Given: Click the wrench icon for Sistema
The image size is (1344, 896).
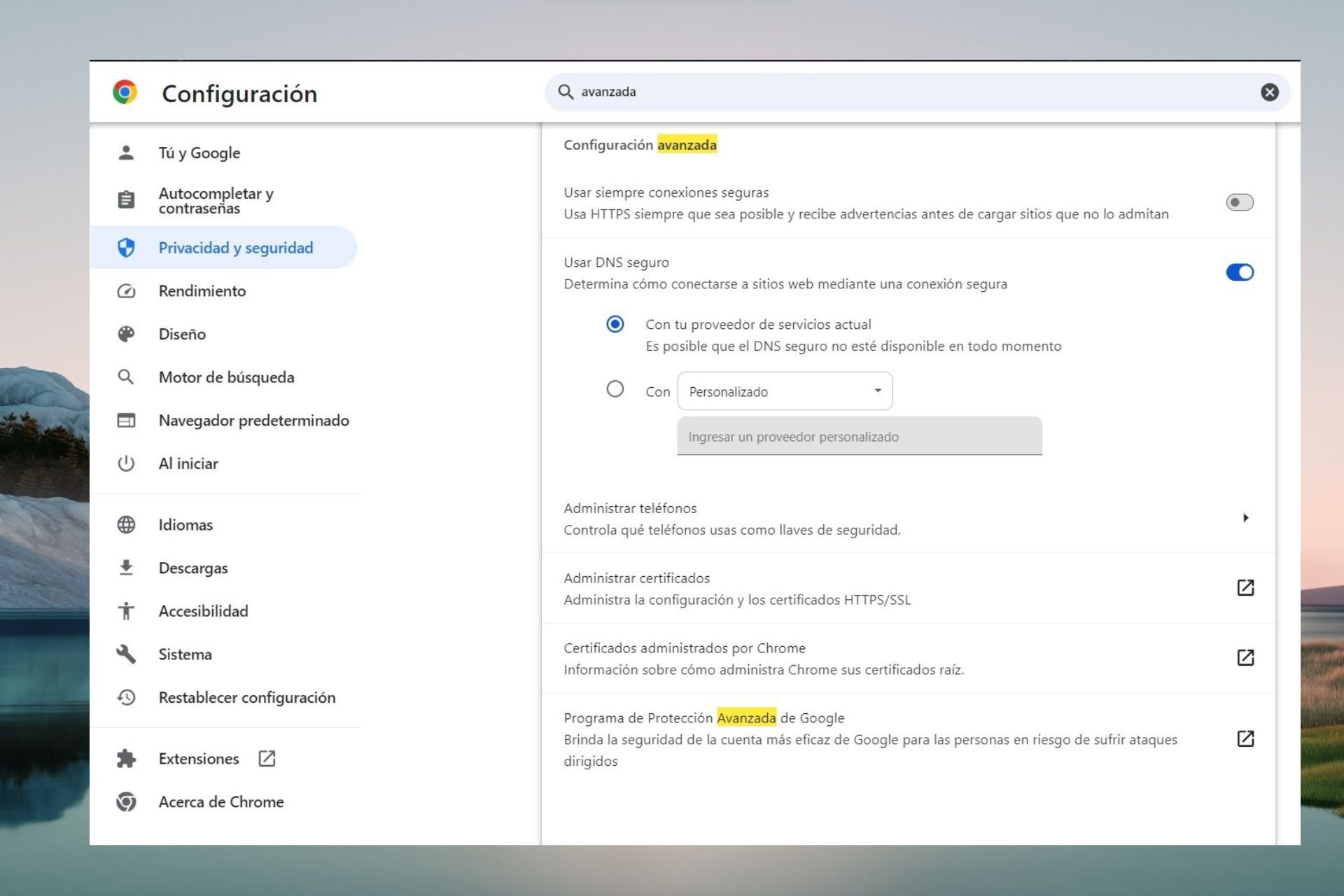Looking at the screenshot, I should [126, 654].
